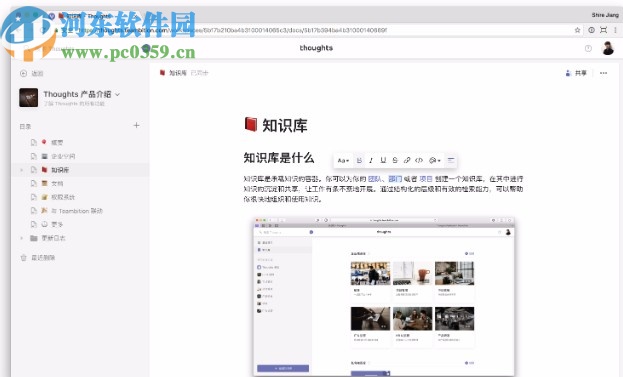Screen dimensions: 623x377
Task: Open the Aa text style dropdown
Action: tap(343, 160)
